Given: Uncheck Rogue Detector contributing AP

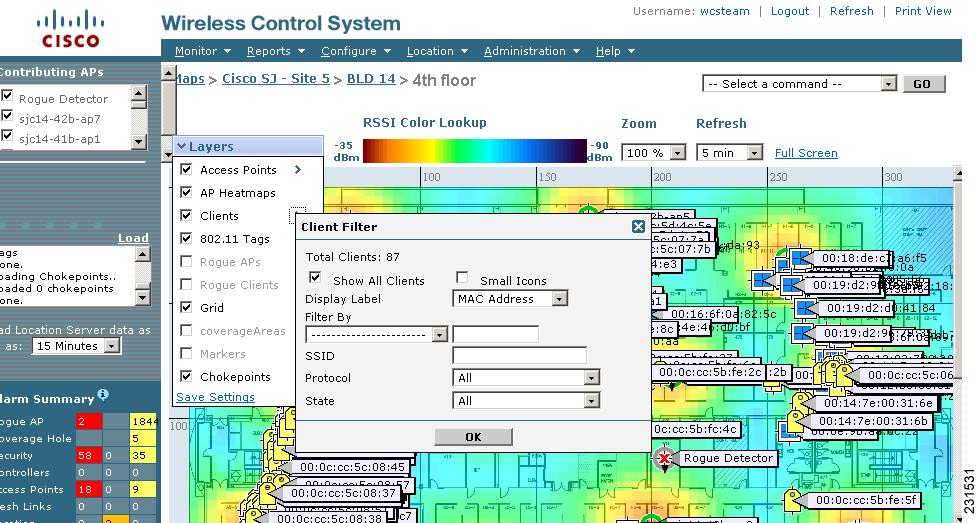Looking at the screenshot, I should (x=7, y=95).
